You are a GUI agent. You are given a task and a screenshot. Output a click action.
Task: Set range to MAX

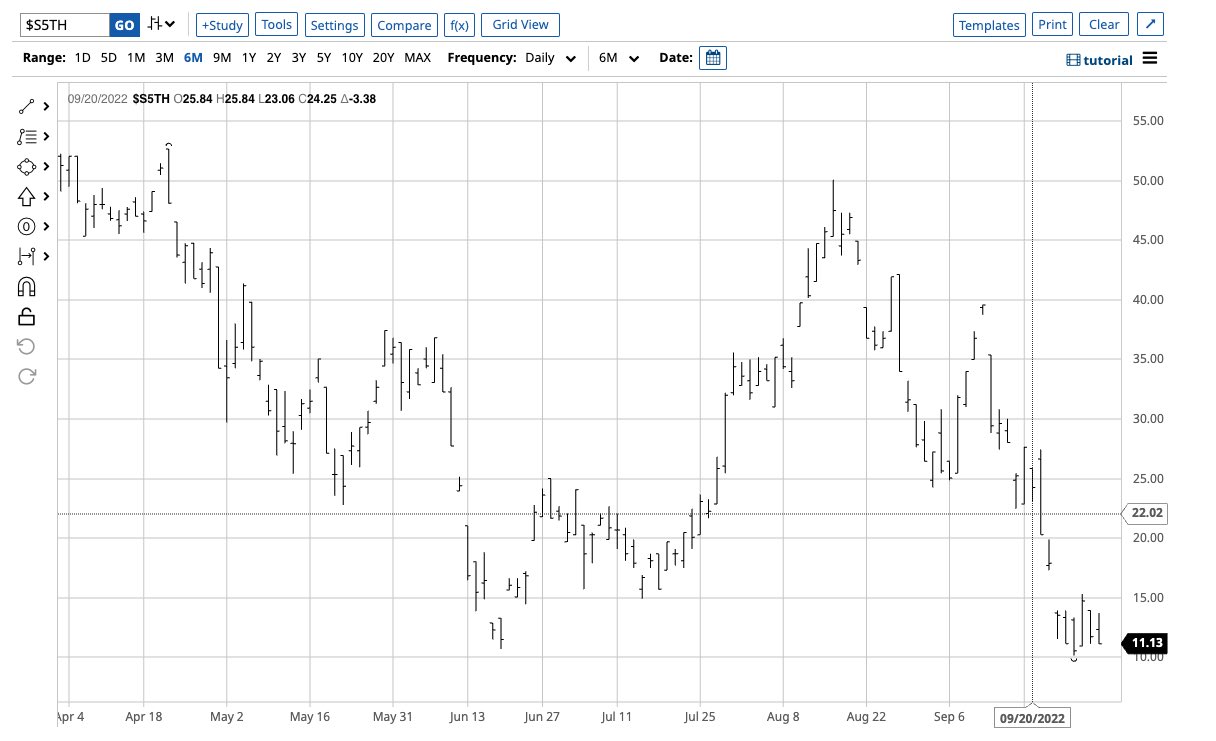coord(417,58)
